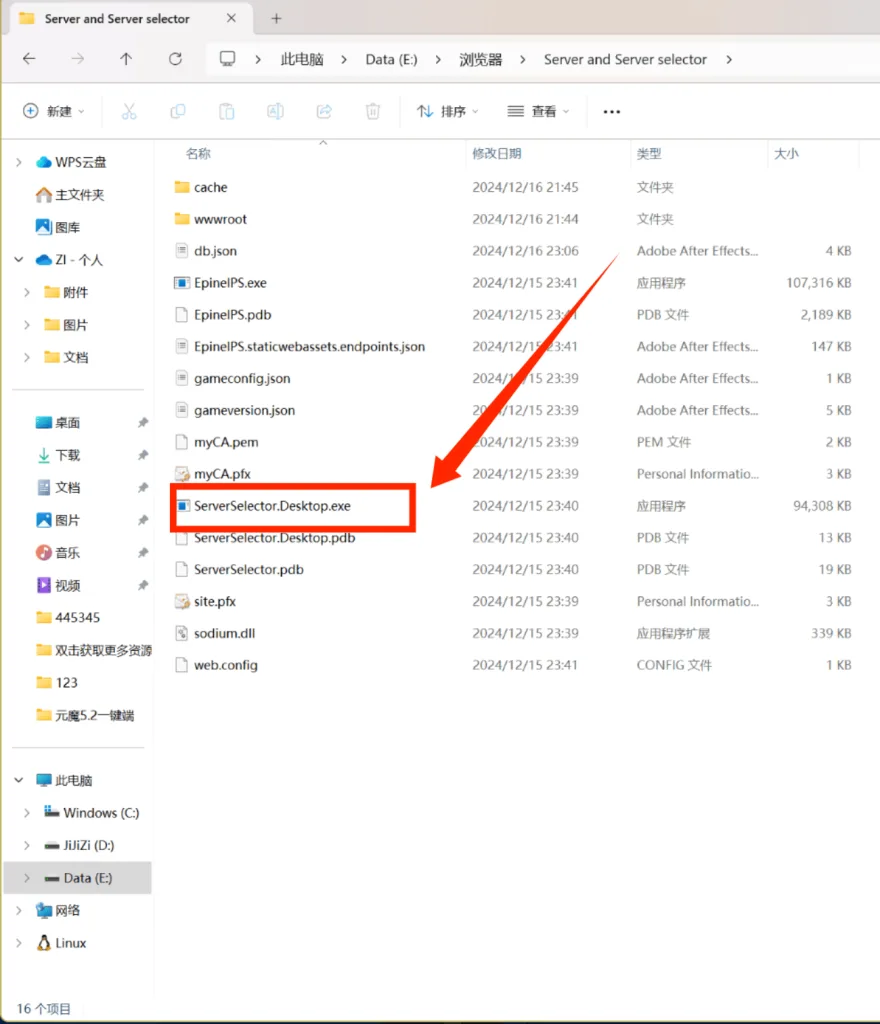Open the 新建 (New) dropdown
880x1024 pixels.
tap(54, 112)
